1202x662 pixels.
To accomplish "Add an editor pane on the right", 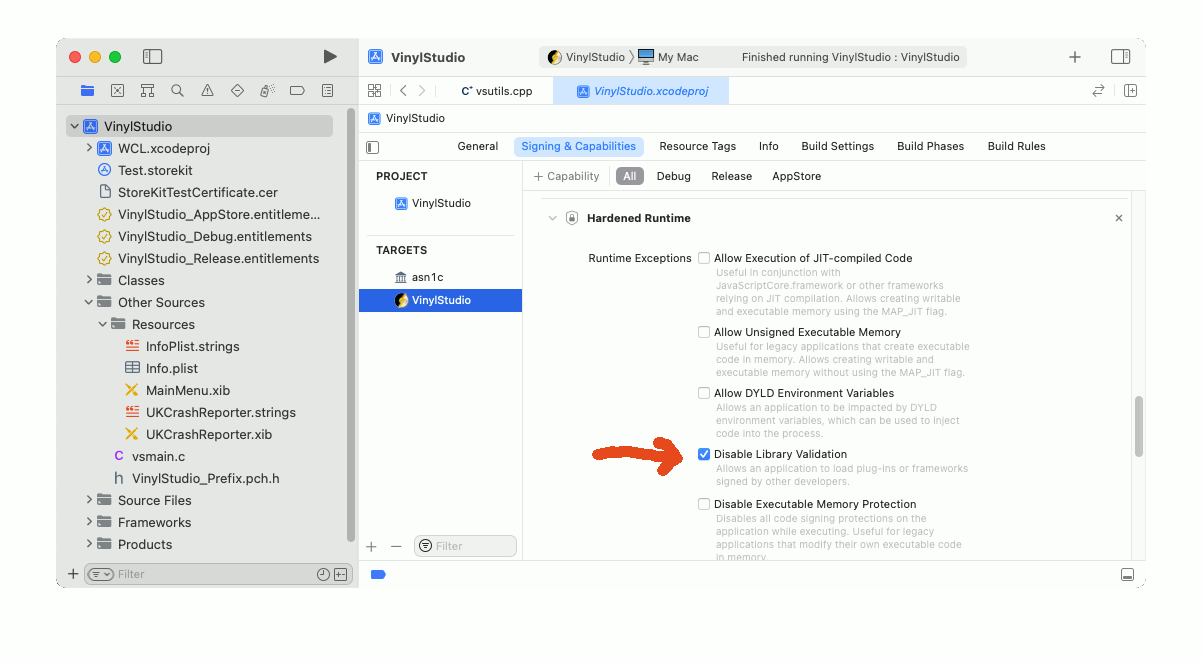I will (1130, 90).
